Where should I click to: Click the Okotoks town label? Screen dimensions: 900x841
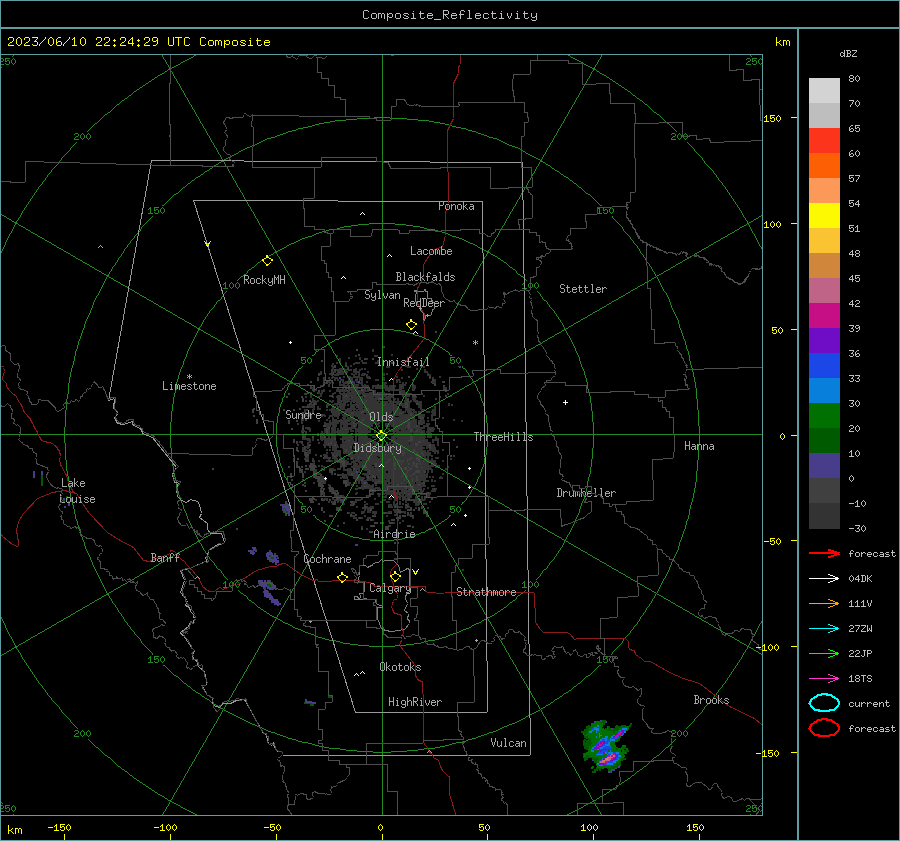click(400, 667)
